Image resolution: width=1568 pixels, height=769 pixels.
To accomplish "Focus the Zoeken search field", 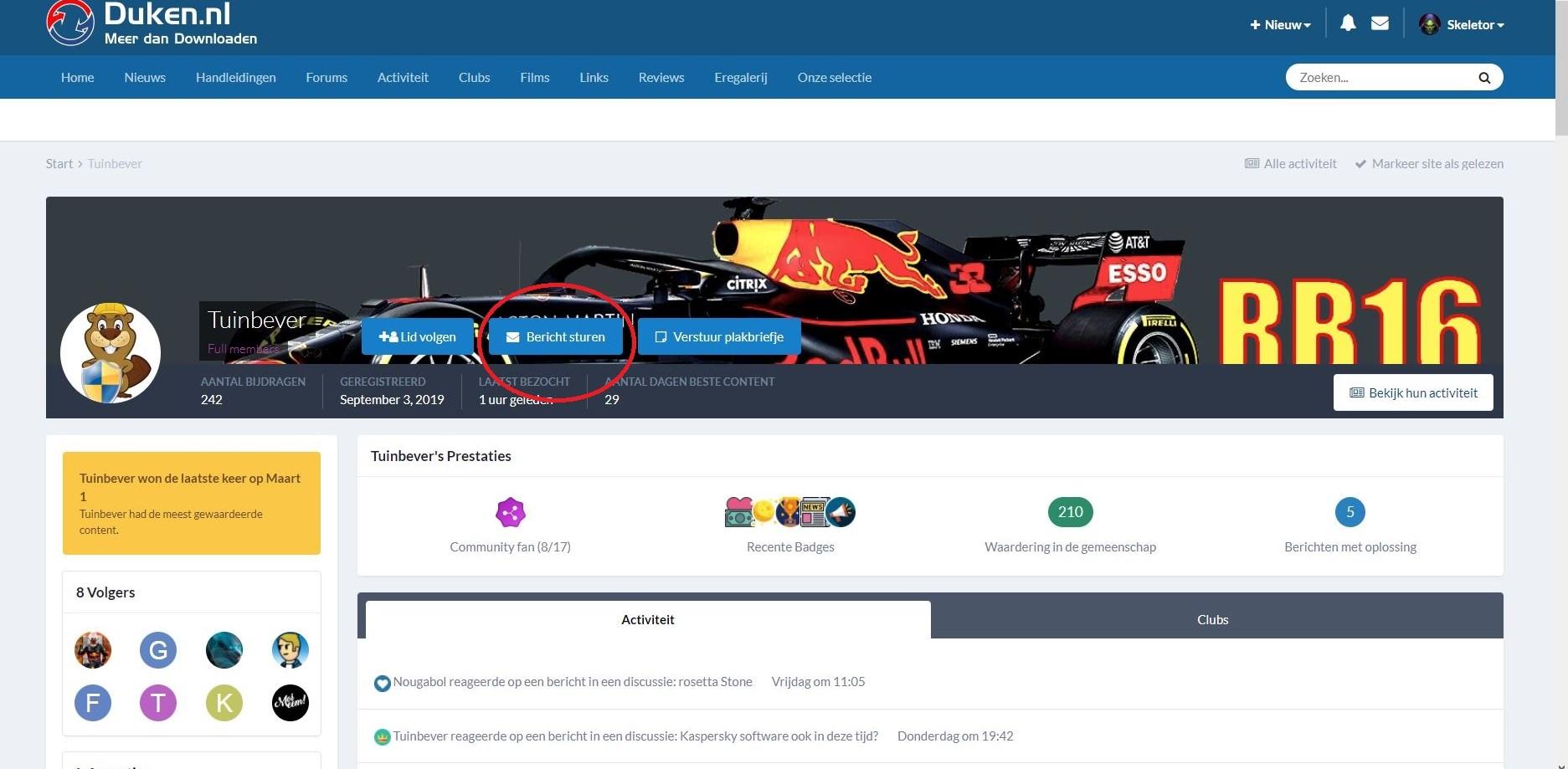I will click(x=1381, y=78).
